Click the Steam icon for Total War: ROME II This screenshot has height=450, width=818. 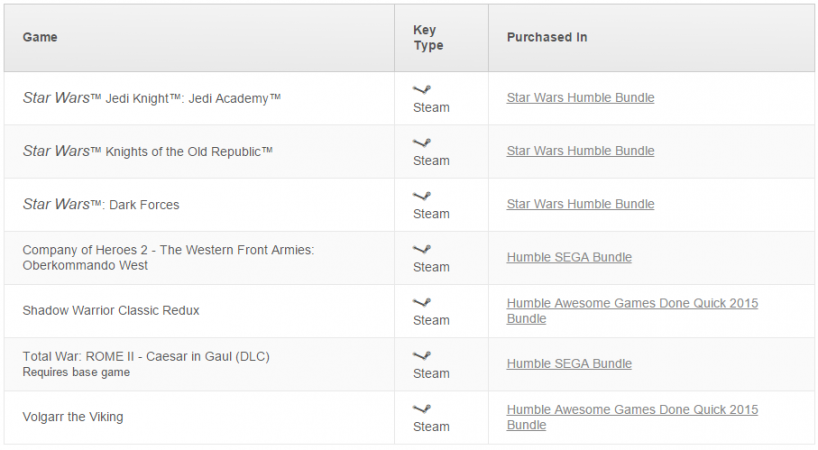pos(422,356)
